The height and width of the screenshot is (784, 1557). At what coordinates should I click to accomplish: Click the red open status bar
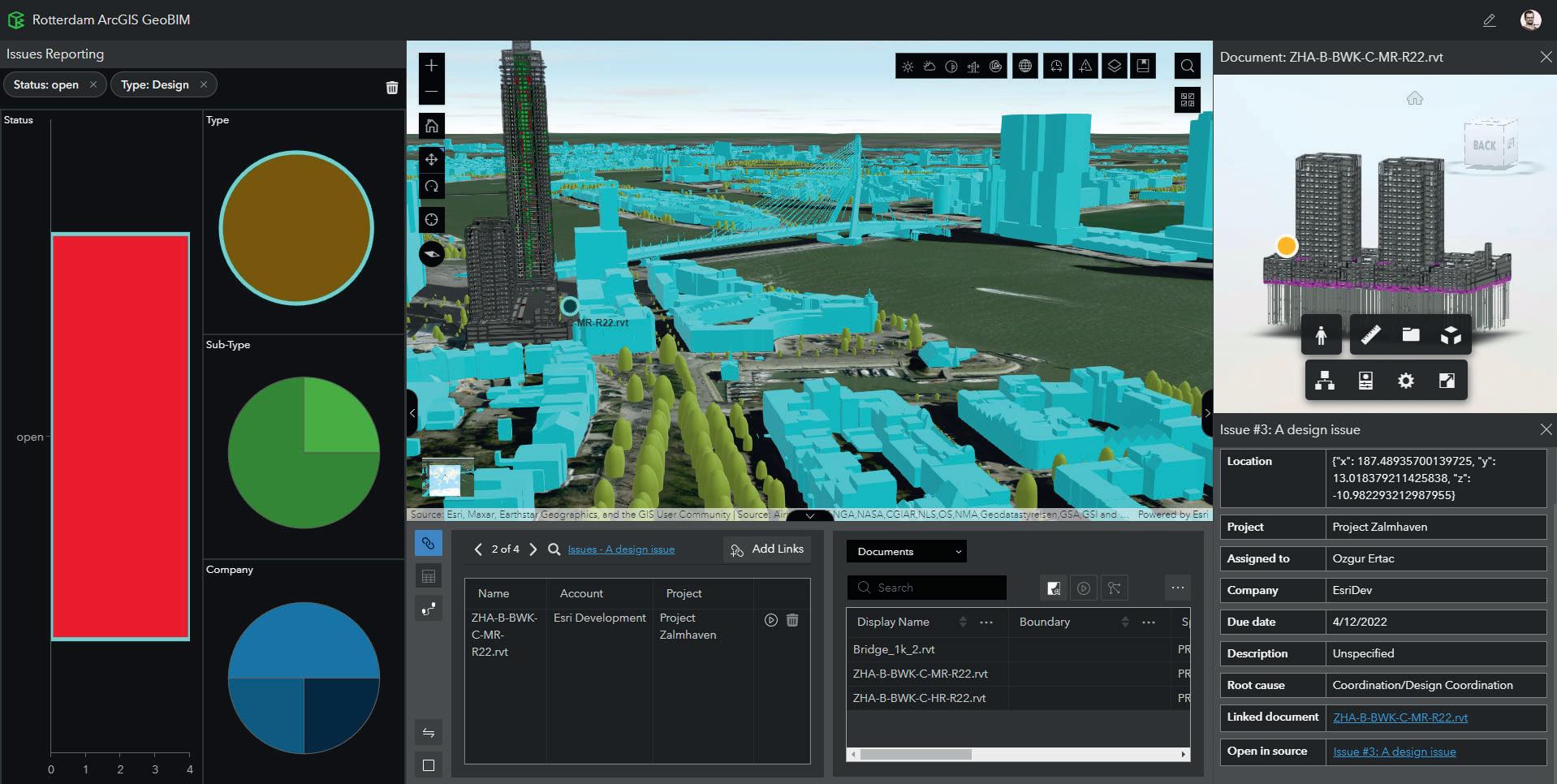[x=120, y=437]
